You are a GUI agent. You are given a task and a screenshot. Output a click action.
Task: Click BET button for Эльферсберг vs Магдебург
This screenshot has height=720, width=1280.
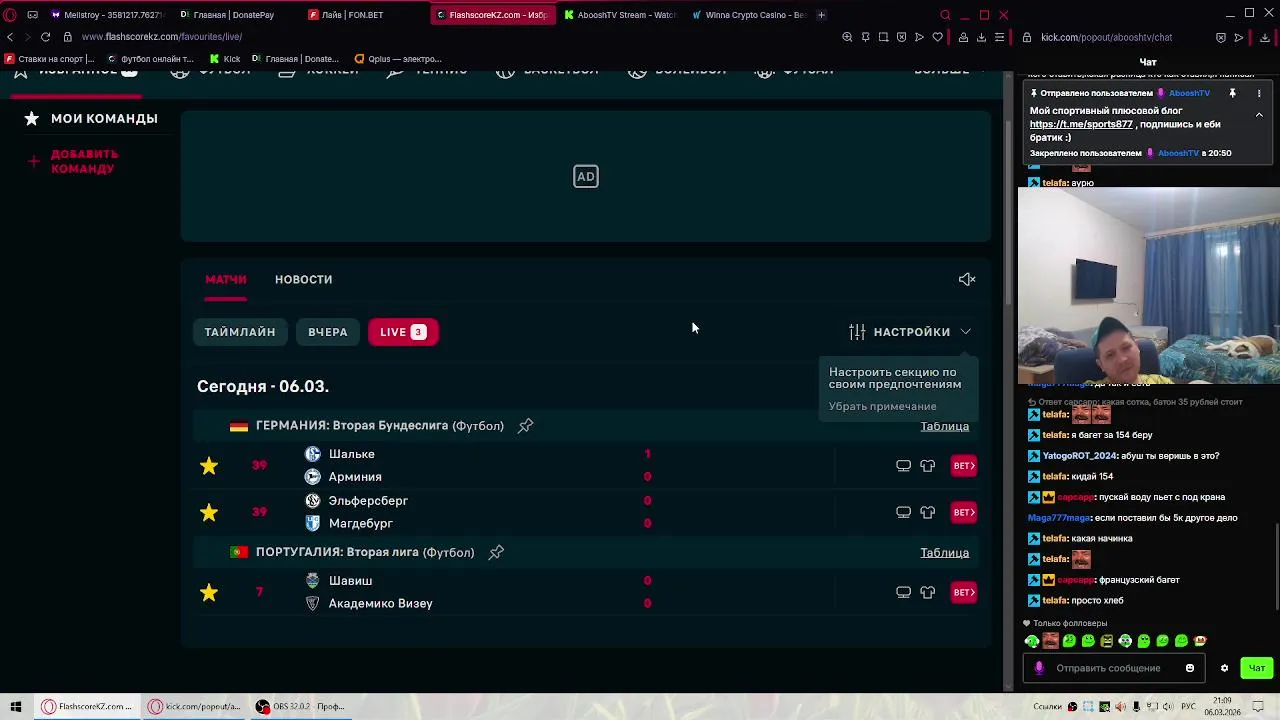[964, 512]
